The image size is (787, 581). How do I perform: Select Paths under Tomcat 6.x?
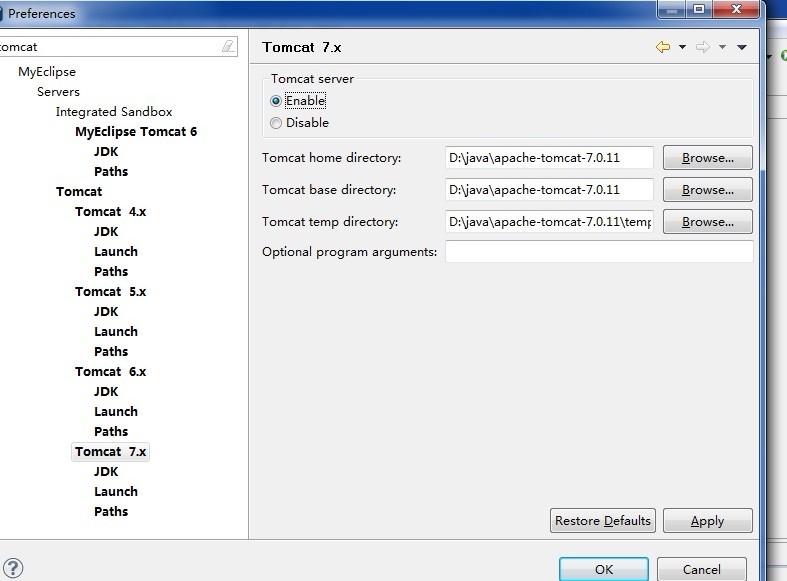111,431
